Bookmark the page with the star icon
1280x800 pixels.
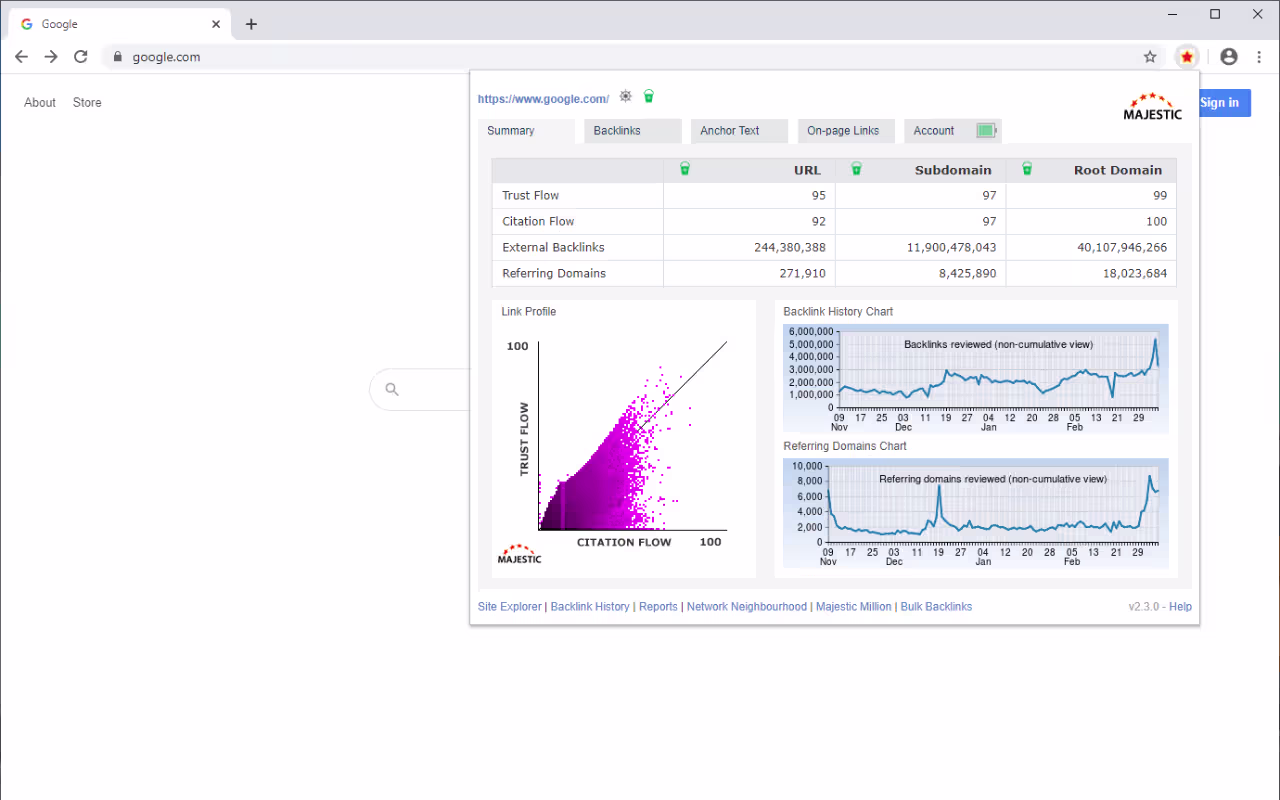[x=1150, y=57]
